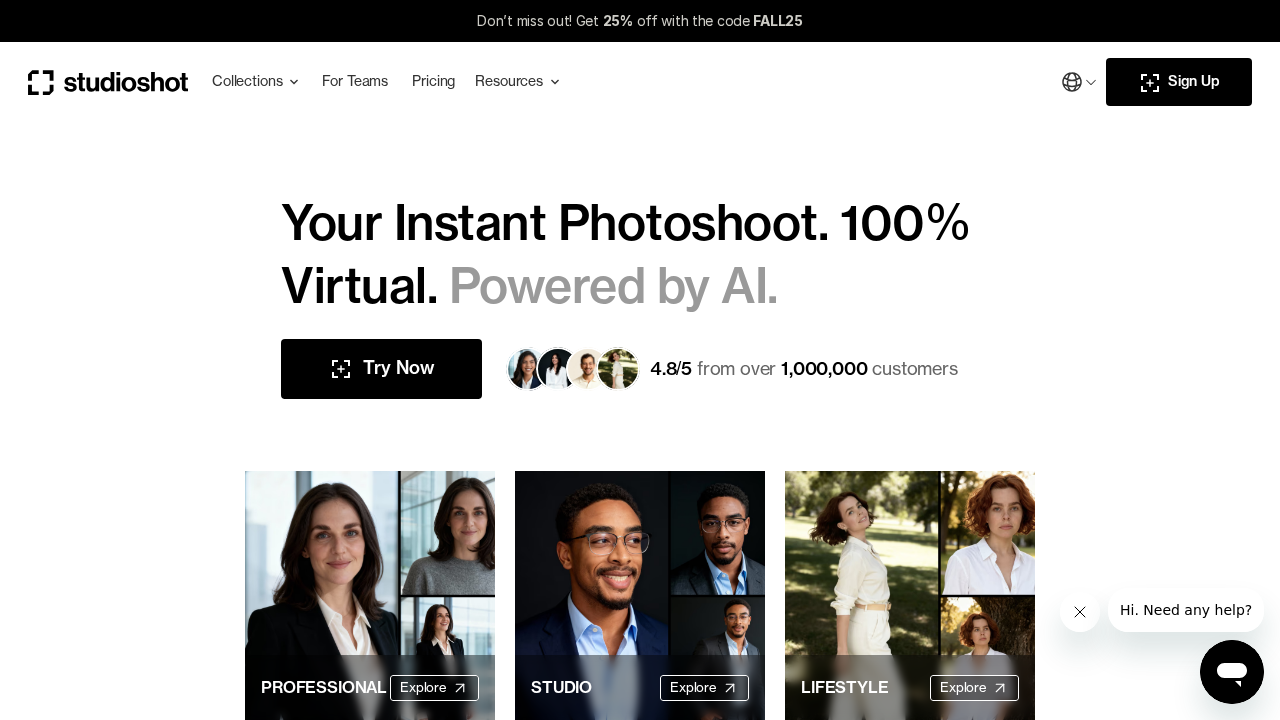The image size is (1280, 720).
Task: Click the Try Now button
Action: pos(381,369)
